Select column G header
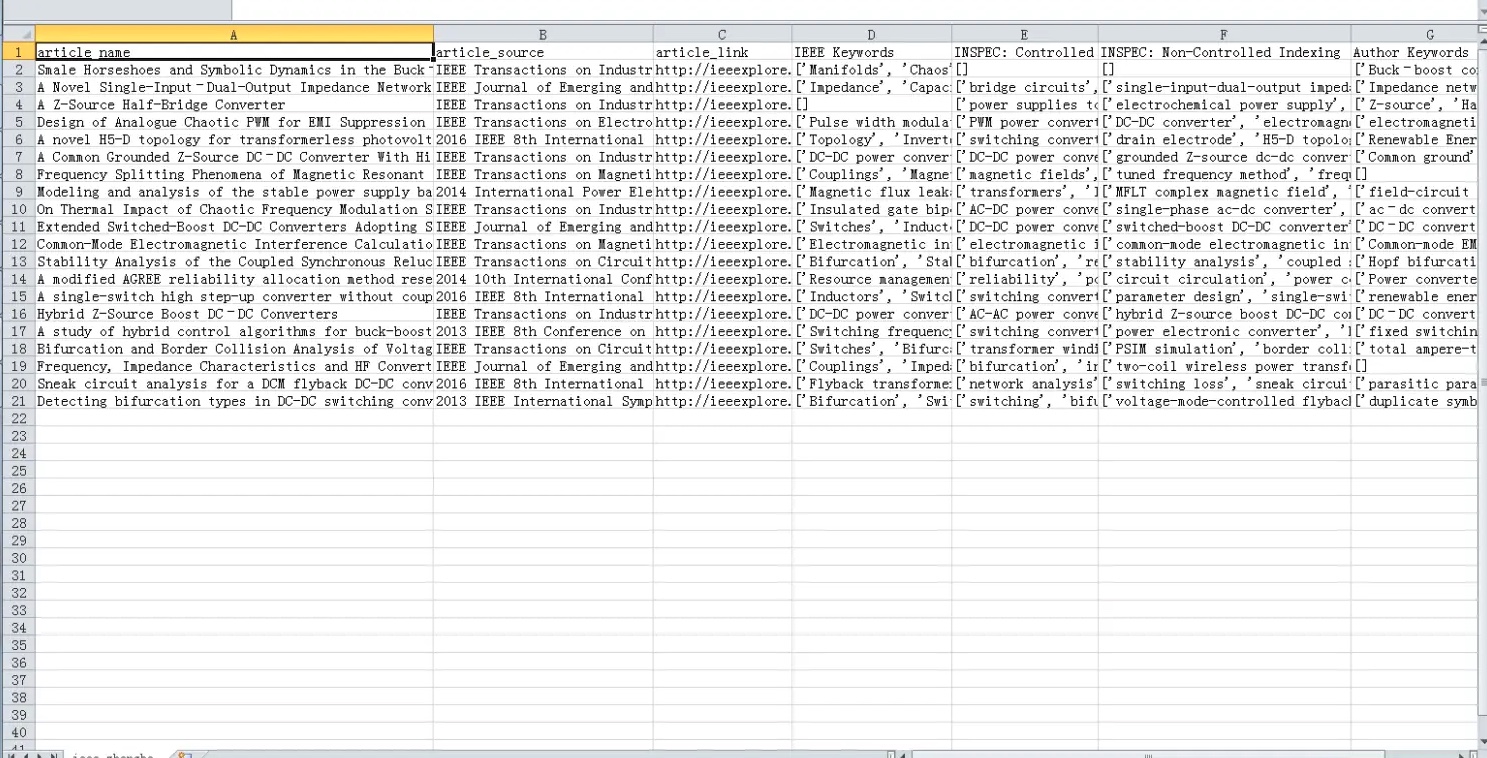 coord(1415,34)
